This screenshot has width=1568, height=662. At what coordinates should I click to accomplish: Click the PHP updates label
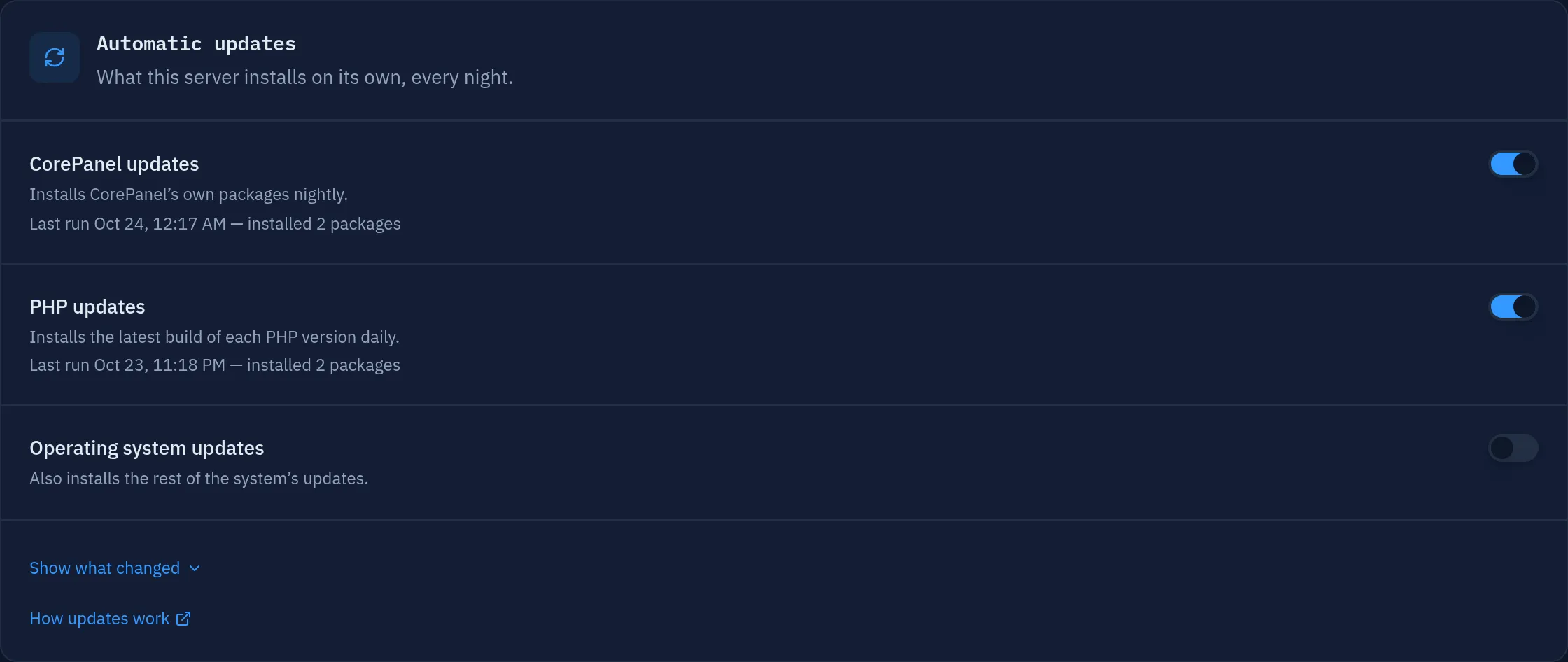click(87, 307)
